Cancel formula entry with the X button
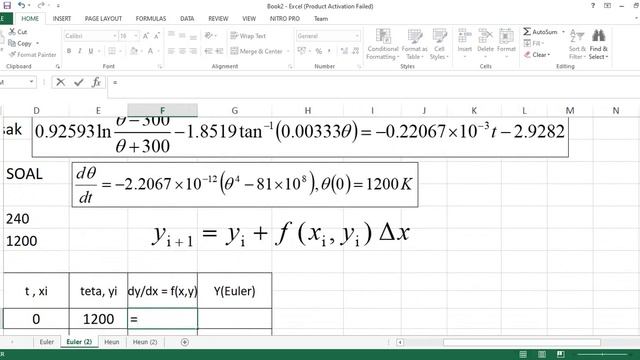 pyautogui.click(x=60, y=82)
